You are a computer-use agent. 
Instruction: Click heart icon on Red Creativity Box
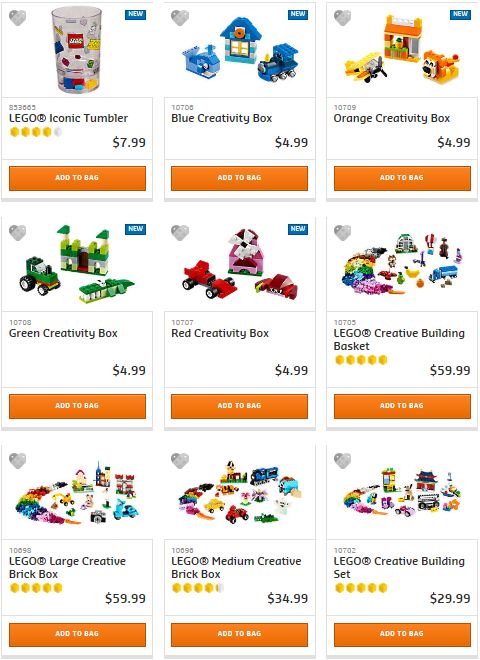(x=180, y=233)
